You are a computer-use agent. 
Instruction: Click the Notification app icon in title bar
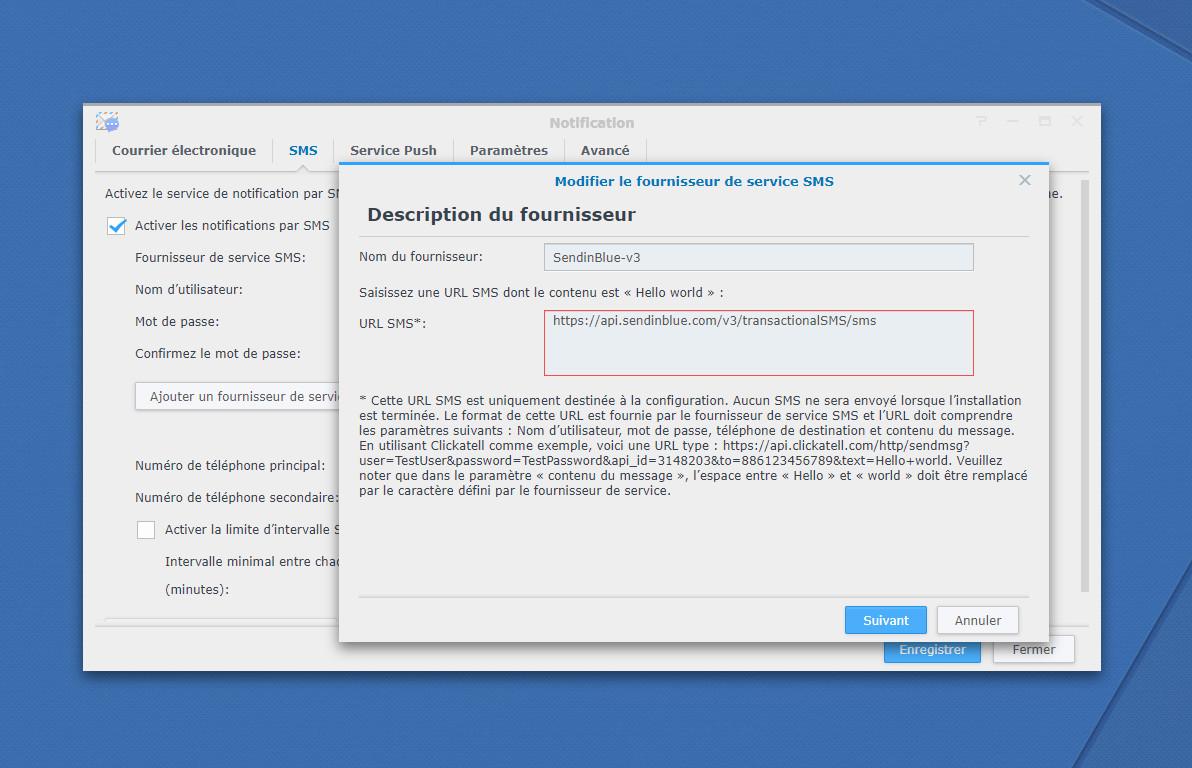pyautogui.click(x=107, y=122)
